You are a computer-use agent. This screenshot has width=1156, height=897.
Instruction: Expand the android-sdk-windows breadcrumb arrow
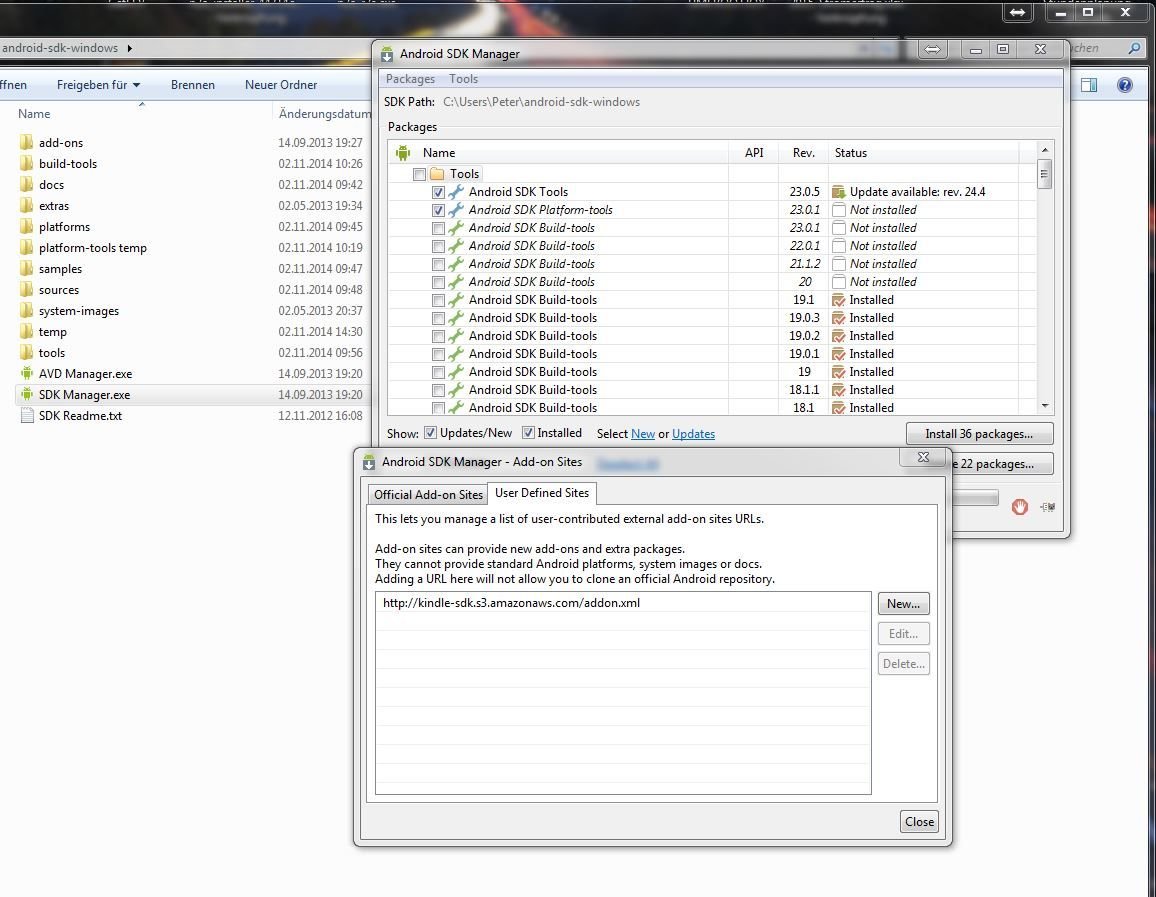pyautogui.click(x=130, y=48)
